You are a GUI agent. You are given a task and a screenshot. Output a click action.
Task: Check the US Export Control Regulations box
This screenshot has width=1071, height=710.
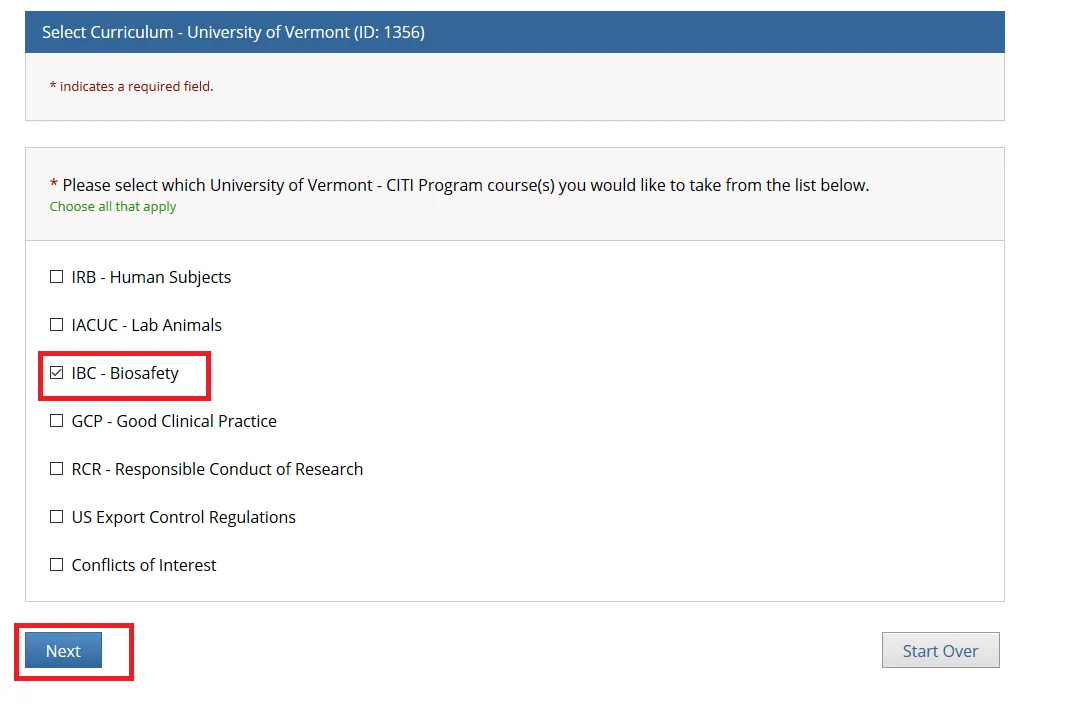[x=57, y=517]
